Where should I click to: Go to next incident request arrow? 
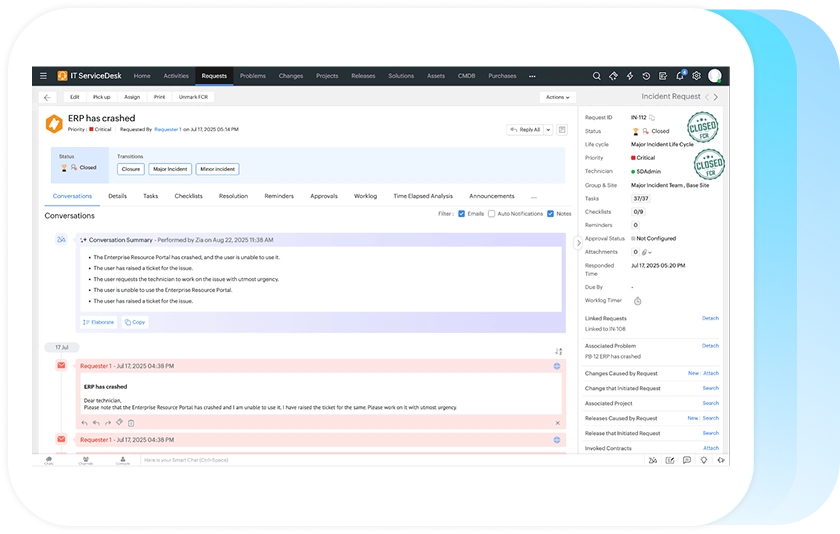[x=716, y=97]
